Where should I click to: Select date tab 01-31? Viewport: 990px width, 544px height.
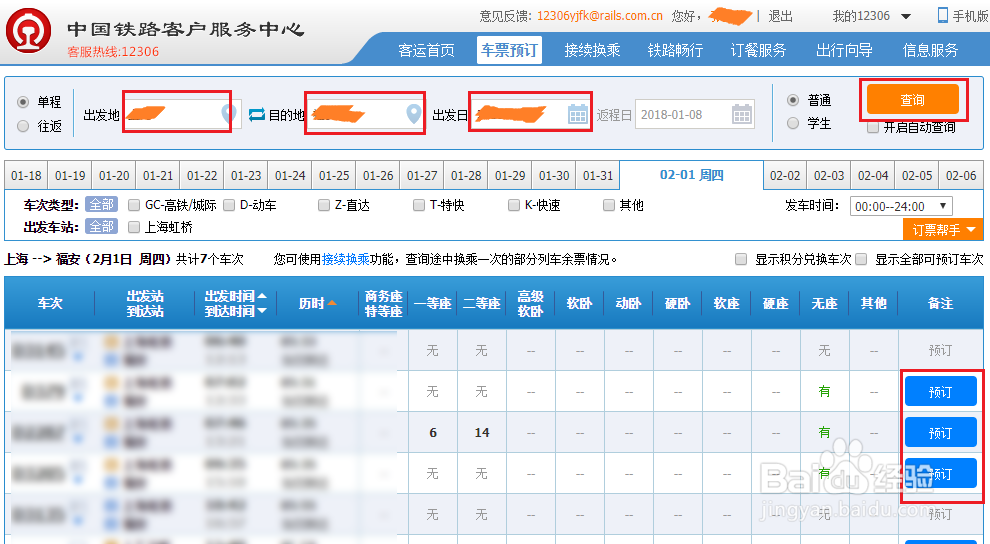[x=598, y=175]
